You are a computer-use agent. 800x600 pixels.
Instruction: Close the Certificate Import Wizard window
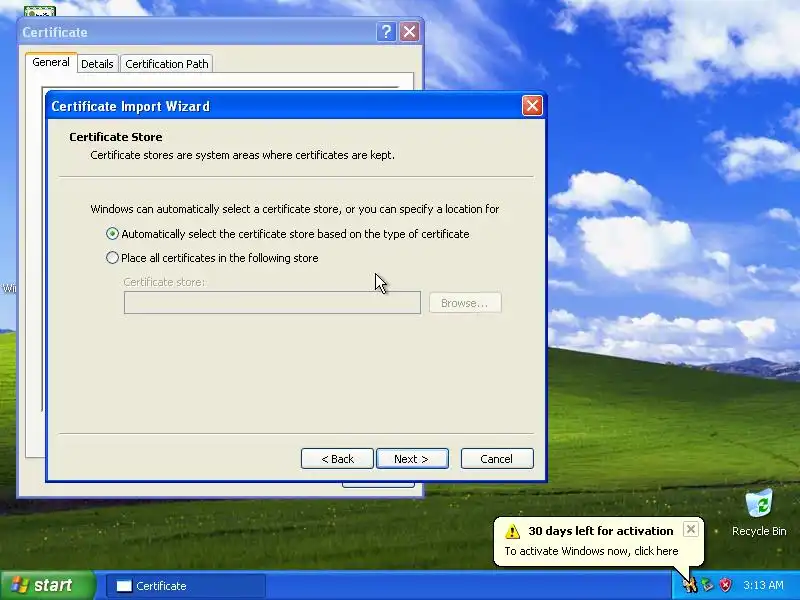[532, 106]
